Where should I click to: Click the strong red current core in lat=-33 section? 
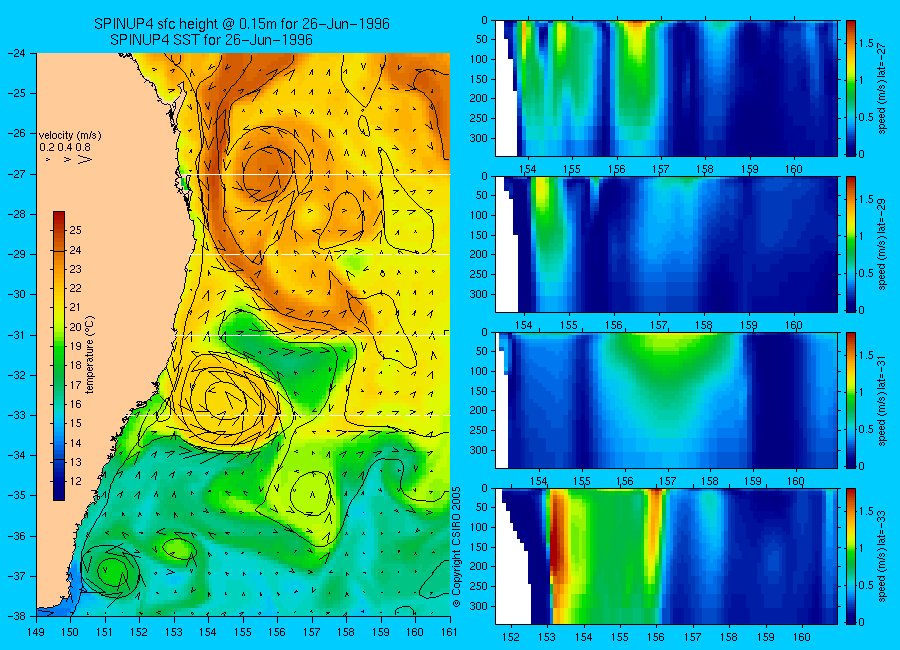[558, 540]
